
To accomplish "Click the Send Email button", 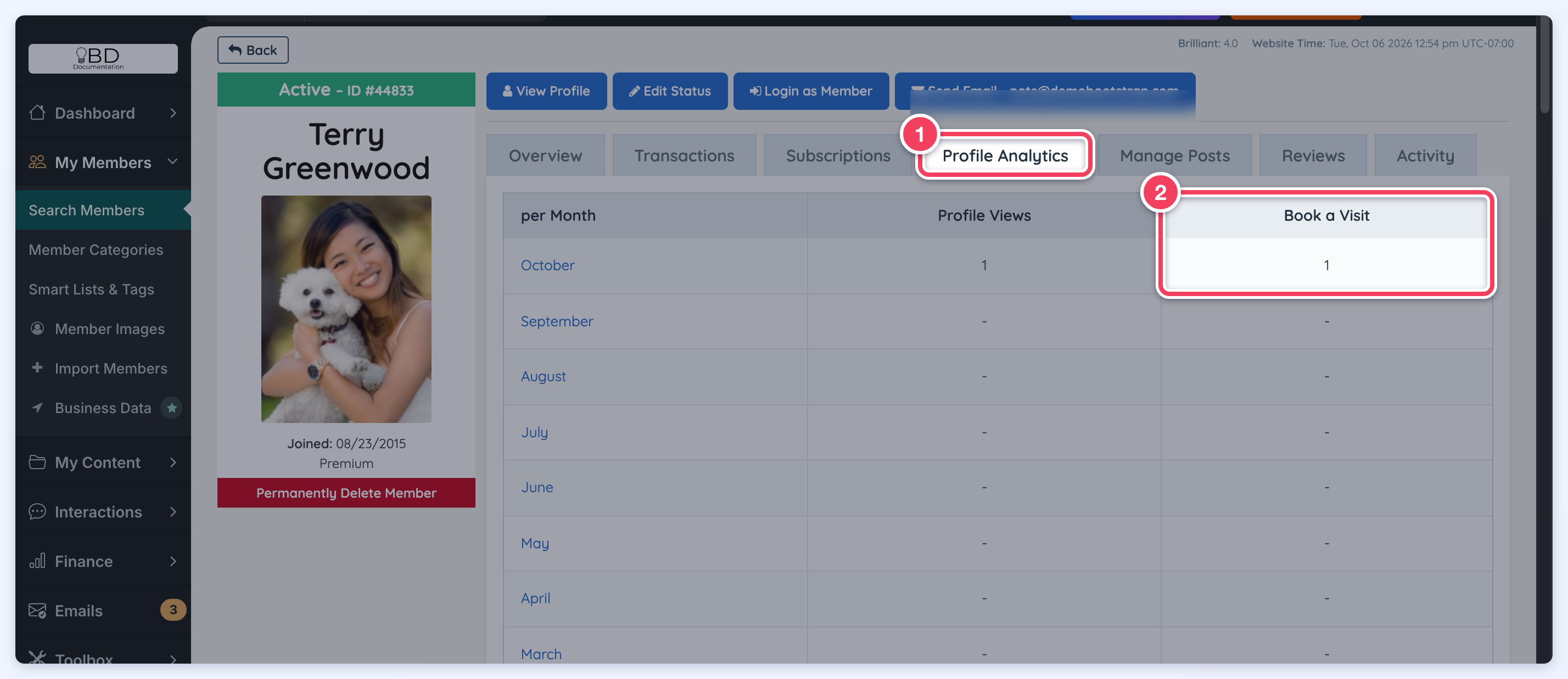I will (x=1045, y=91).
